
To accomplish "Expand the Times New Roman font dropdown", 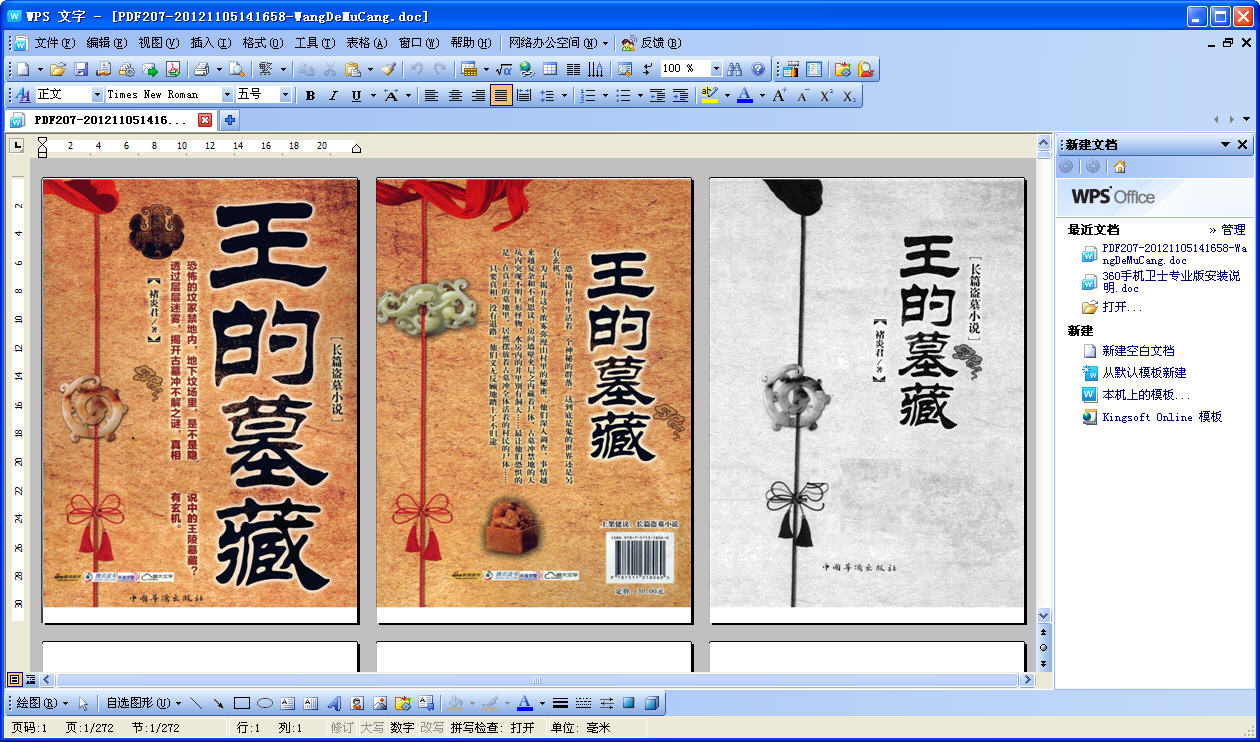I will click(225, 94).
